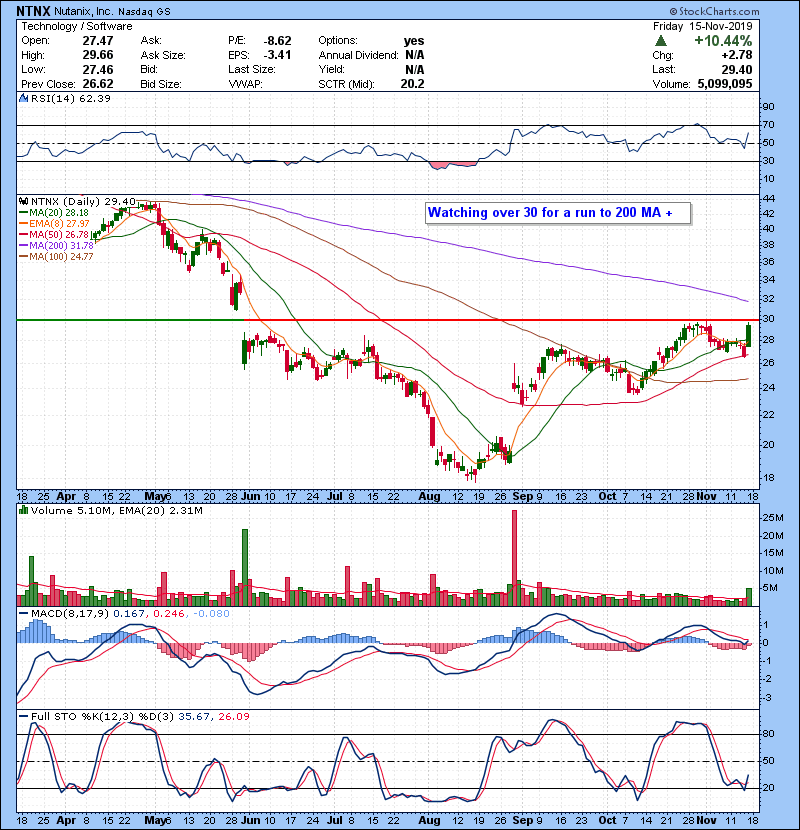Click the 'MA(20) 28.18' legend entry

point(54,212)
